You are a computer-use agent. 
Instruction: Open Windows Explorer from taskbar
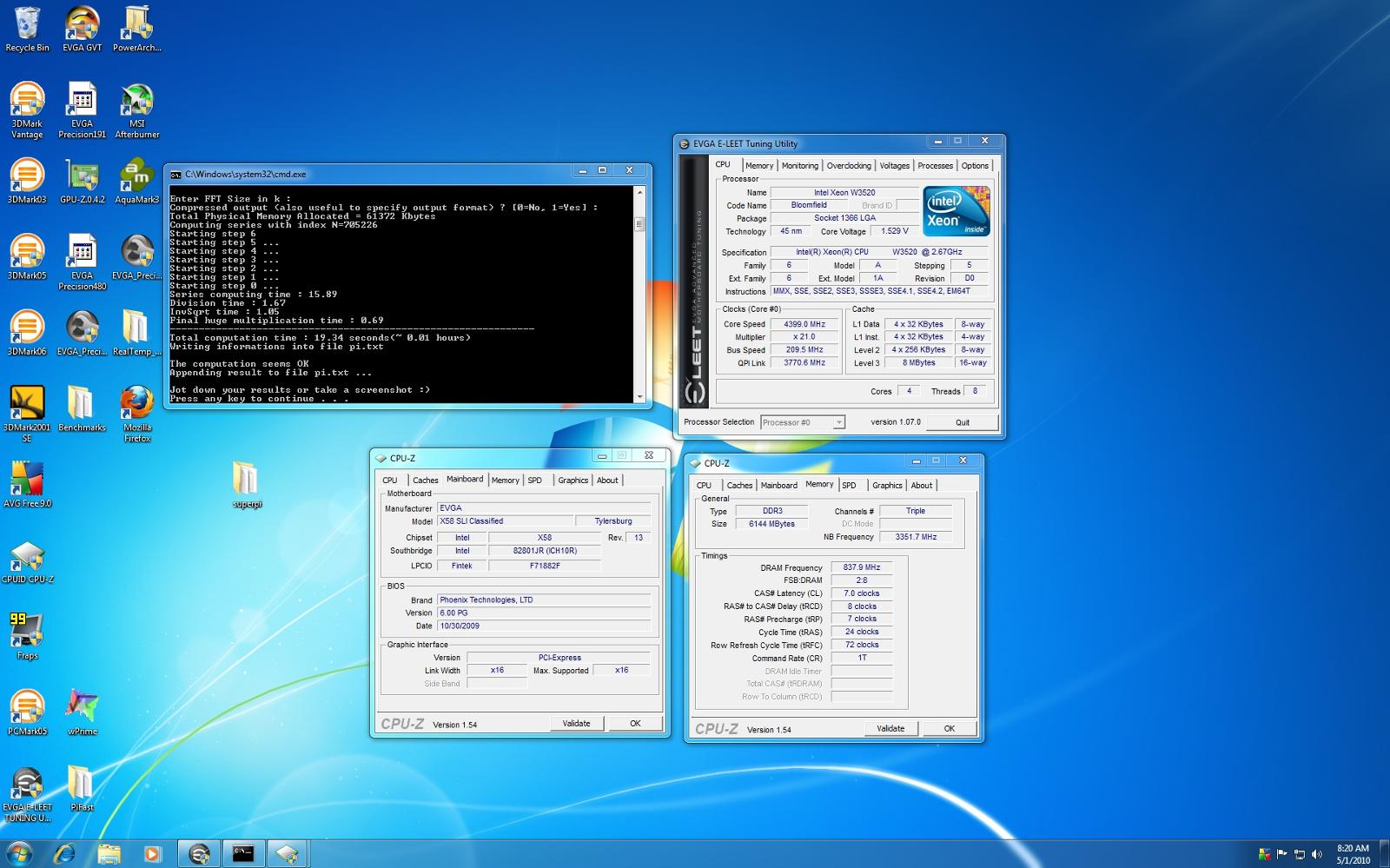click(109, 854)
